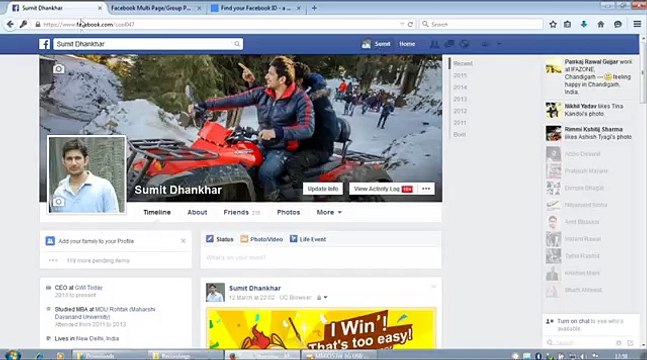The image size is (647, 360).
Task: Go to Home in Facebook header
Action: tap(407, 44)
